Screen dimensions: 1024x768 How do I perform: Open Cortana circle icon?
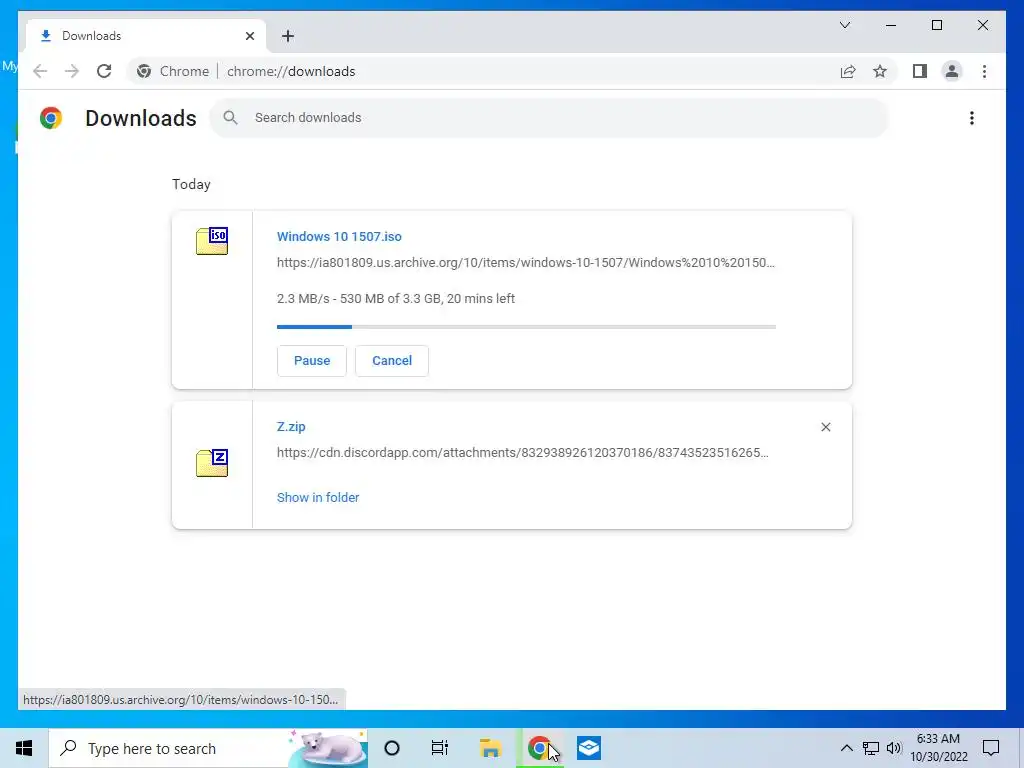(x=392, y=748)
